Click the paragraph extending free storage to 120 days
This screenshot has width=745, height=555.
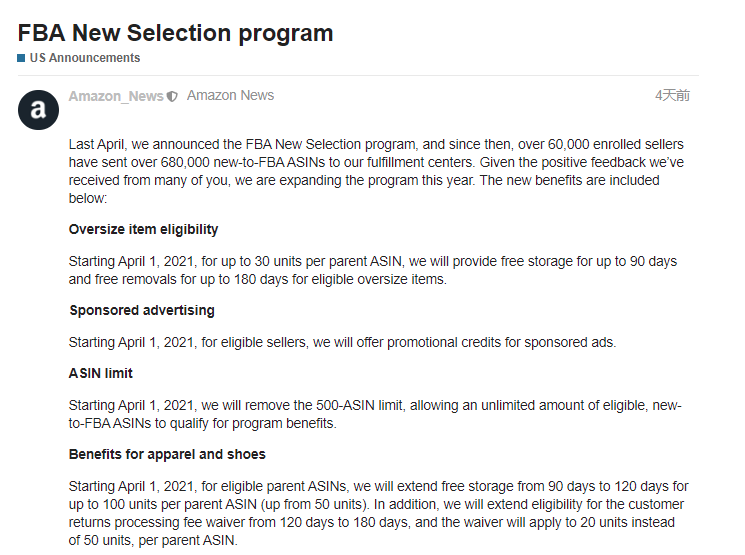(378, 513)
